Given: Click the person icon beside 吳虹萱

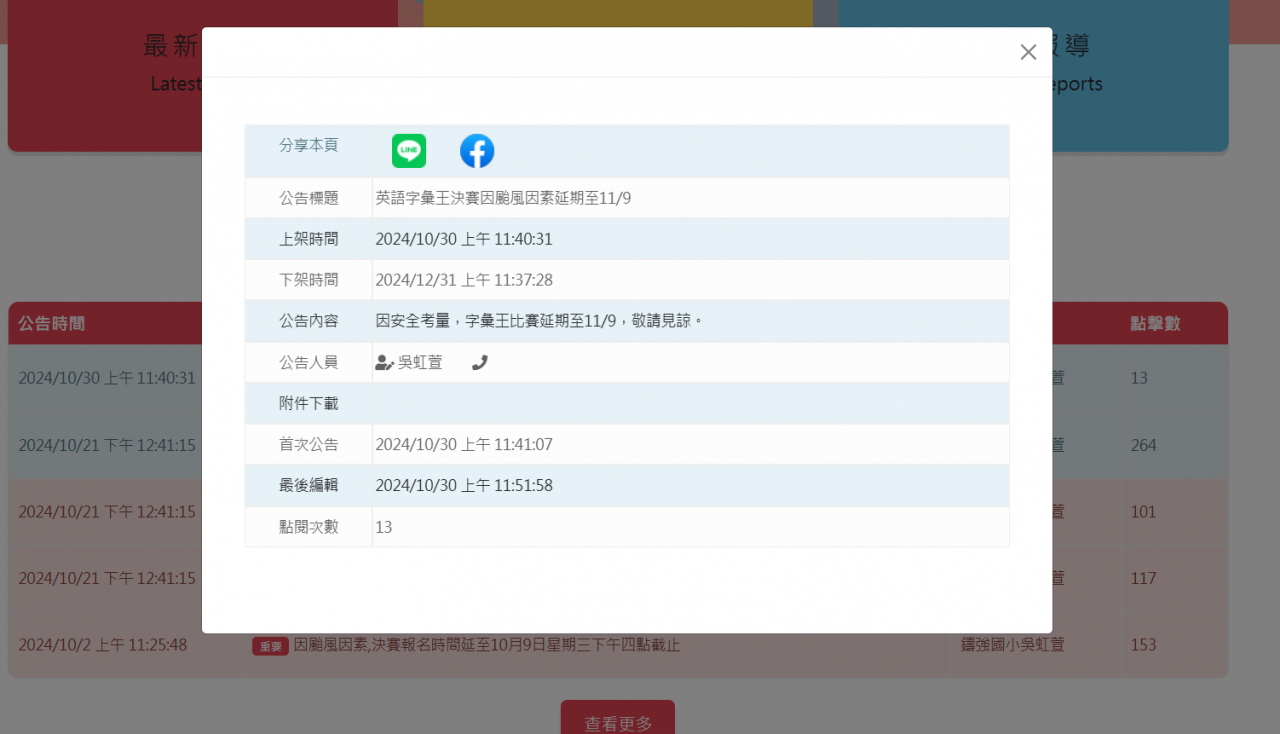Looking at the screenshot, I should 384,363.
